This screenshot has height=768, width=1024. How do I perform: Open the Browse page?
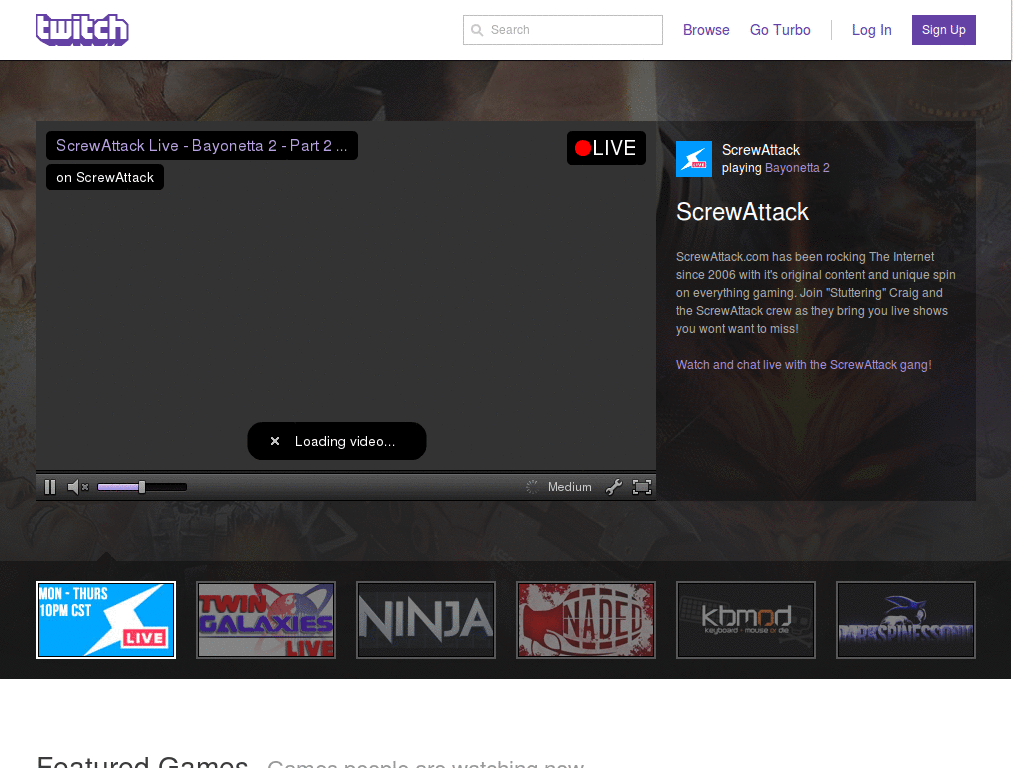click(706, 30)
